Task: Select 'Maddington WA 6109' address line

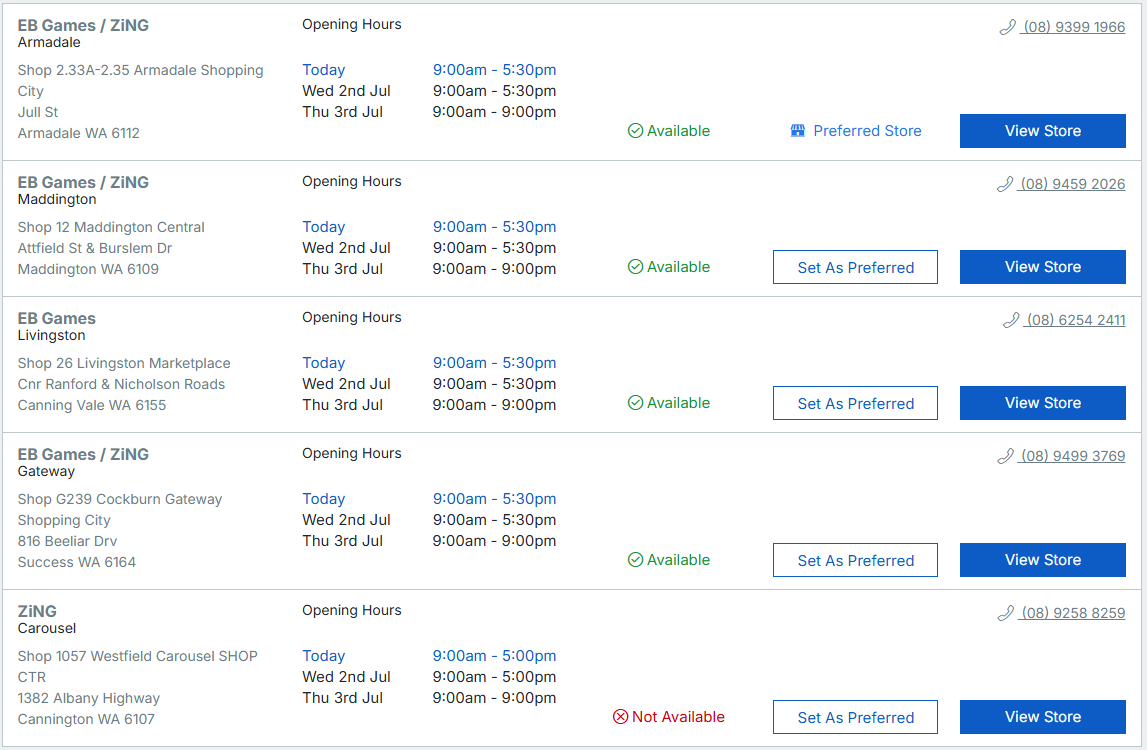Action: 88,269
